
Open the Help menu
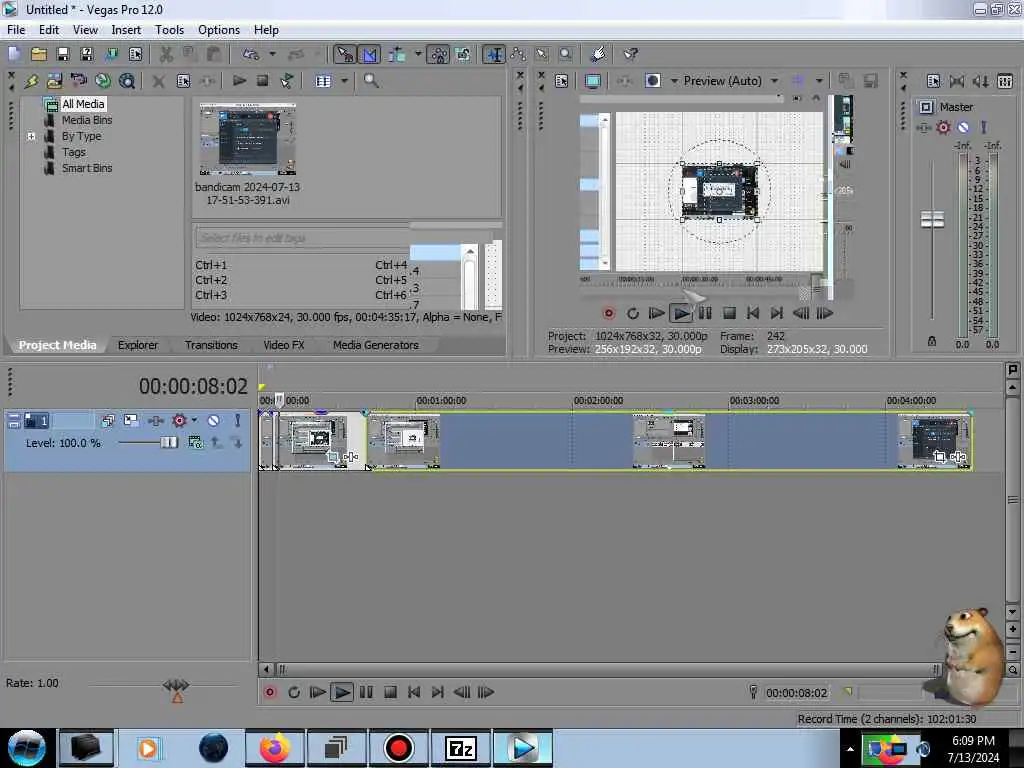tap(266, 30)
